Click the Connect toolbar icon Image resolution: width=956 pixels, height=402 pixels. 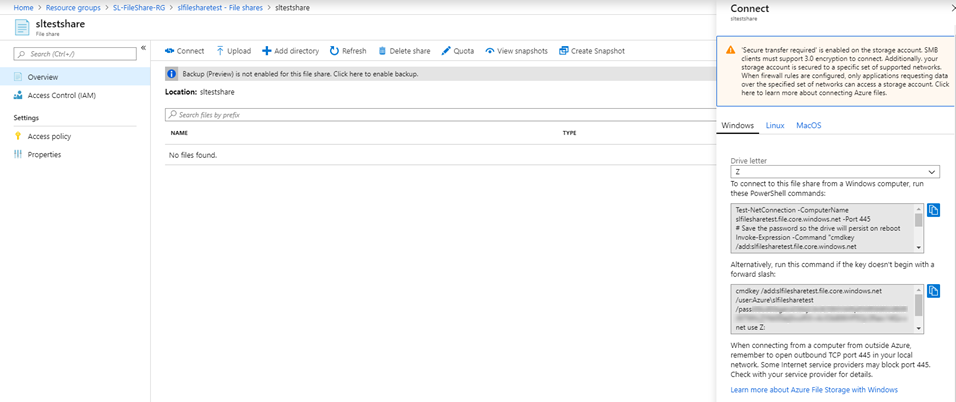(x=169, y=51)
